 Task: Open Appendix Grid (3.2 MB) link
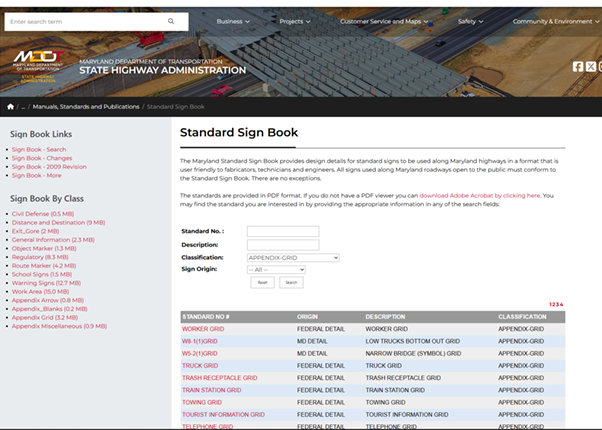[x=45, y=318]
